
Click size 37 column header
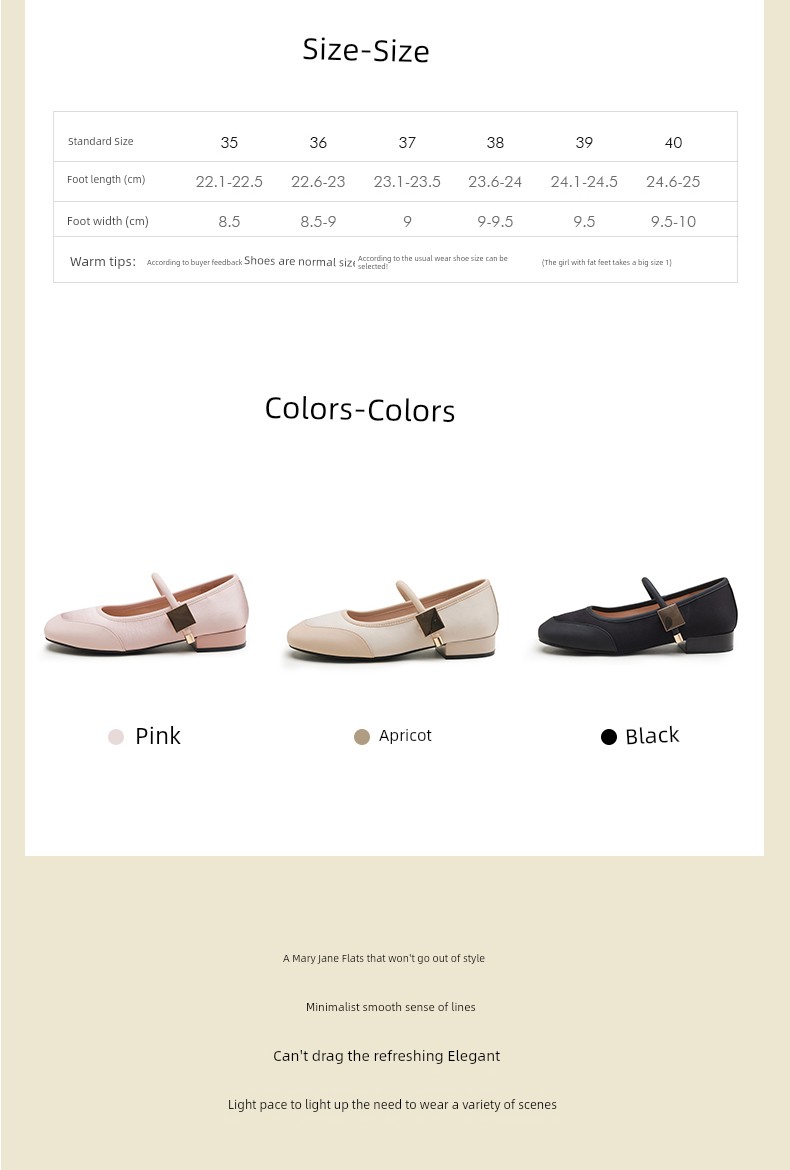tap(407, 143)
